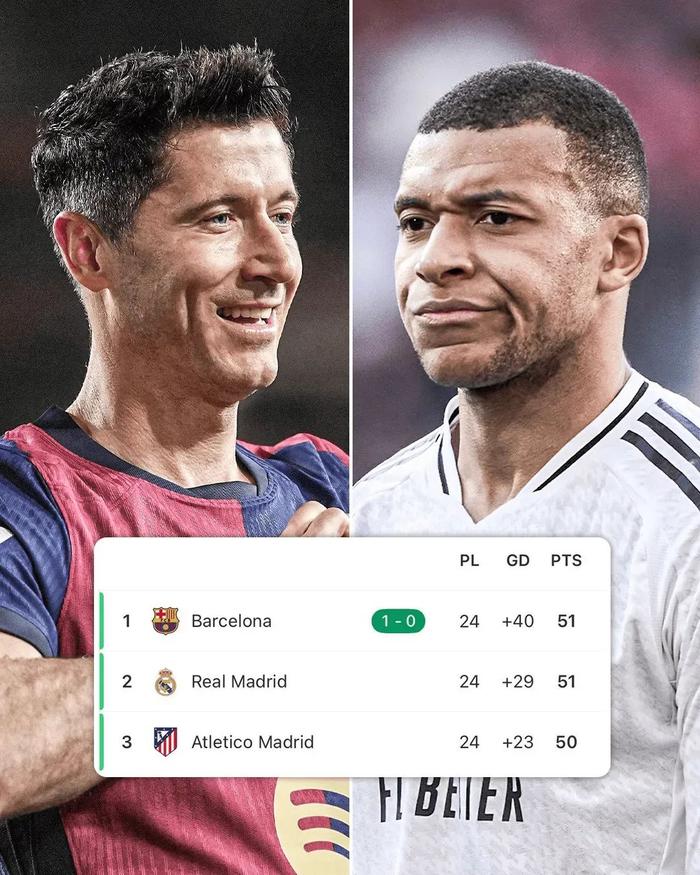Click the black sponsor lettering on white jersey
The height and width of the screenshot is (875, 700).
tap(451, 799)
